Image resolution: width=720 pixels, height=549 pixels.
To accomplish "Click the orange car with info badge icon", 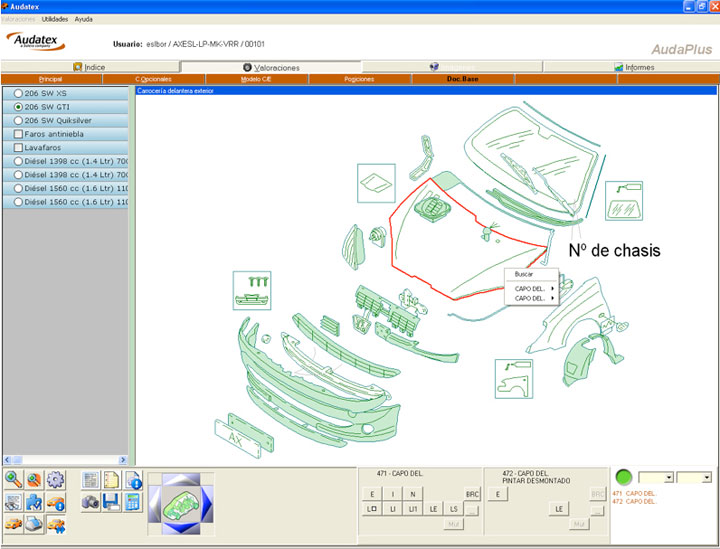I will click(55, 502).
